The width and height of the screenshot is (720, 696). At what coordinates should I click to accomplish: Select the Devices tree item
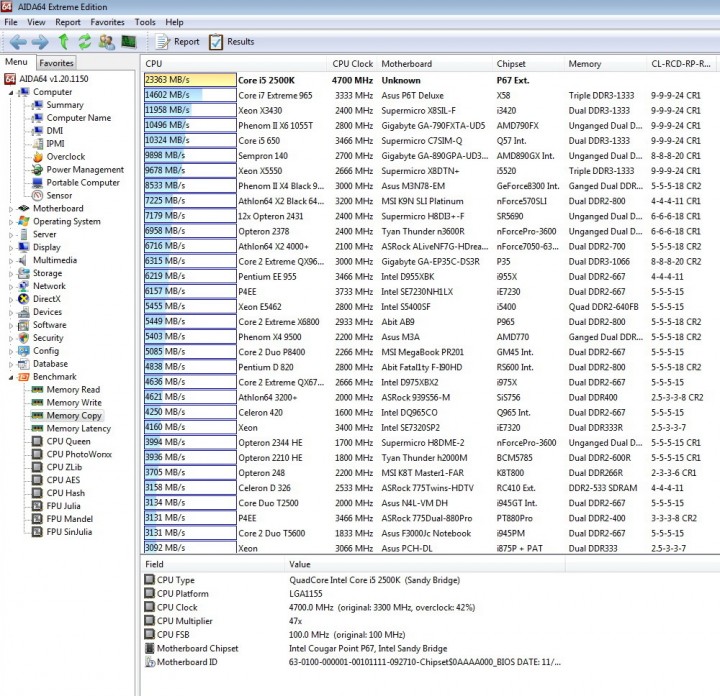[x=47, y=312]
